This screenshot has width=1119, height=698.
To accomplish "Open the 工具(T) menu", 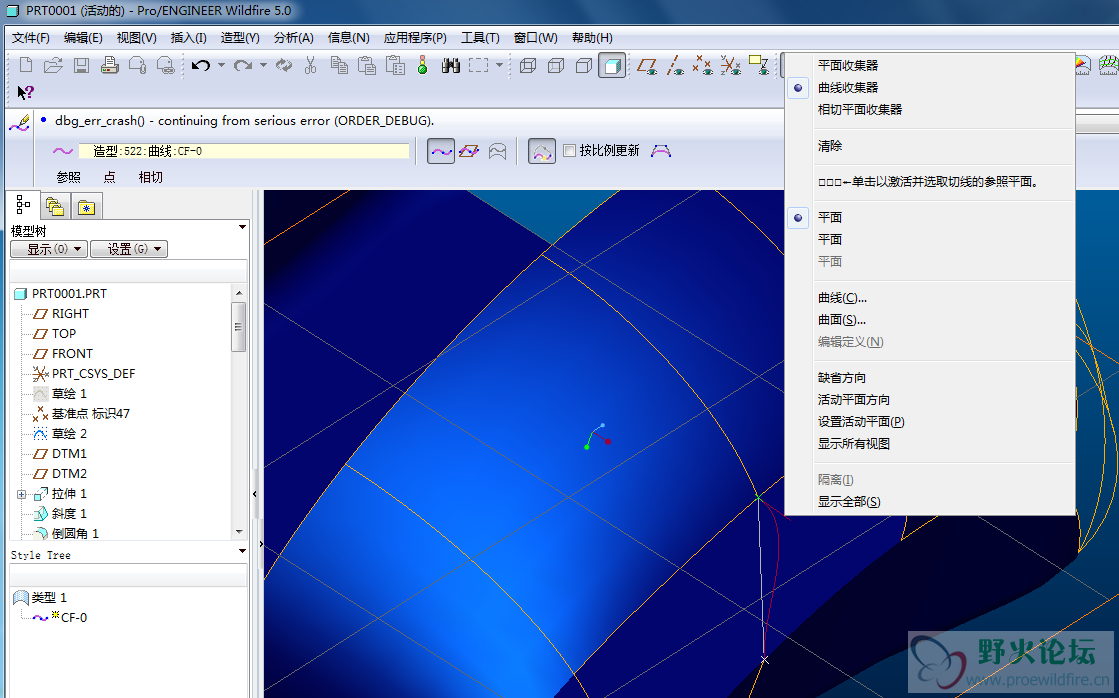I will click(x=480, y=38).
